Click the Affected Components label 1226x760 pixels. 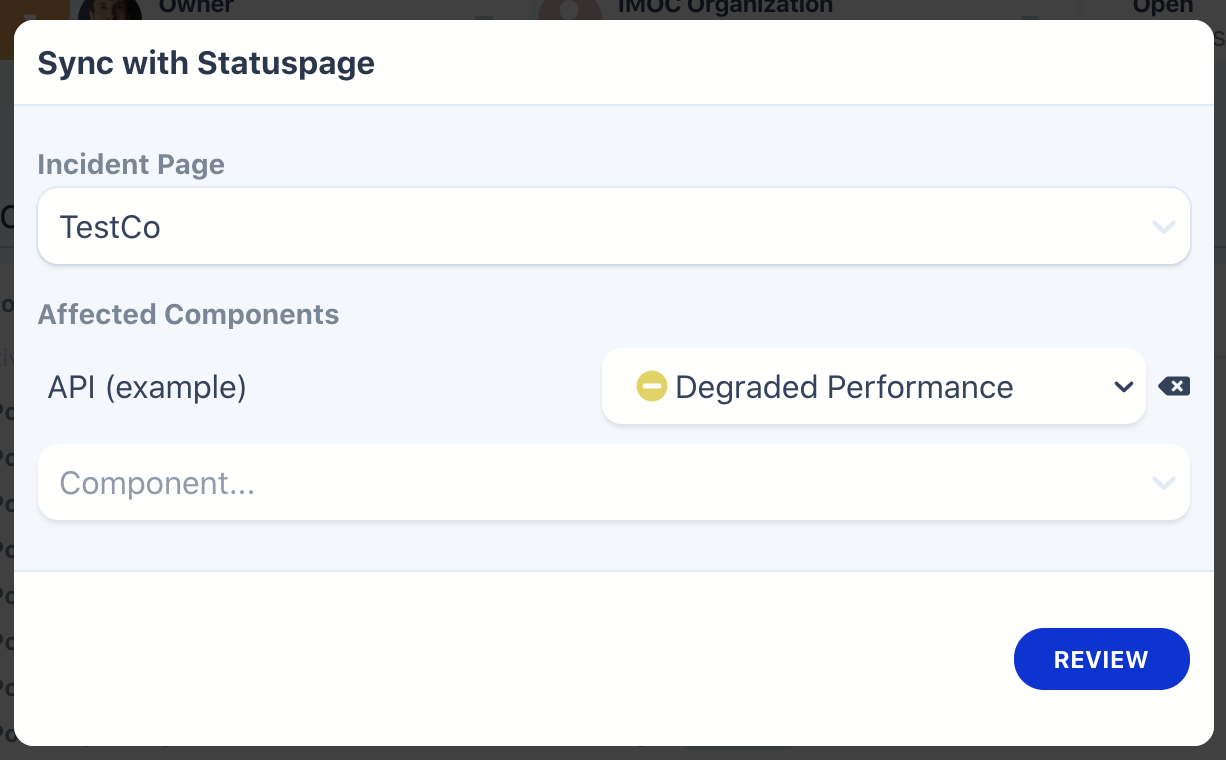click(x=188, y=314)
